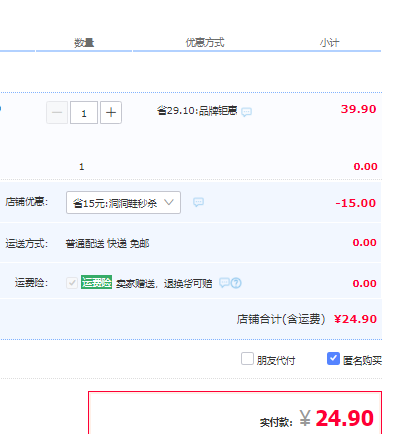Screen dimensions: 418x434
Task: Click comment bubble icon beside store discount dropdown
Action: (198, 202)
